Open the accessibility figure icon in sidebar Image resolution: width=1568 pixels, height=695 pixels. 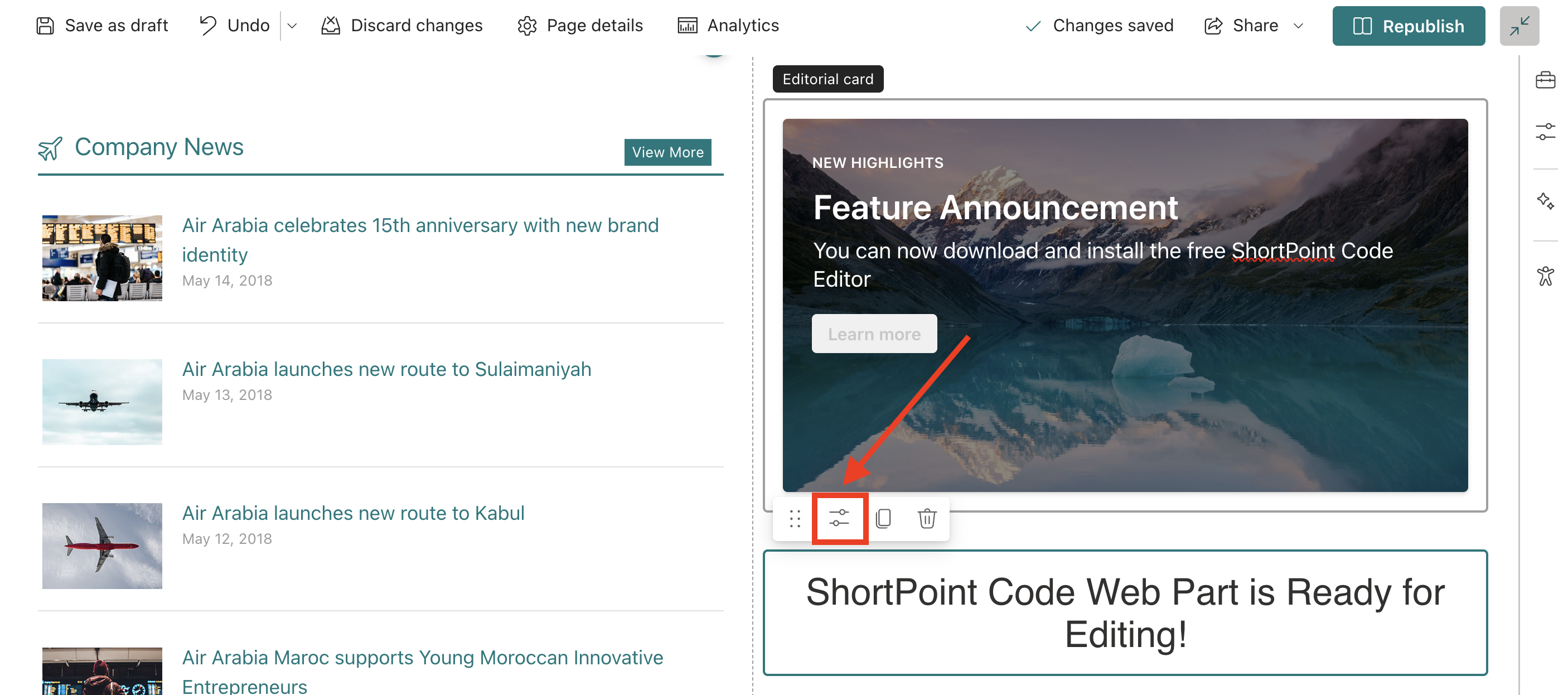1545,276
